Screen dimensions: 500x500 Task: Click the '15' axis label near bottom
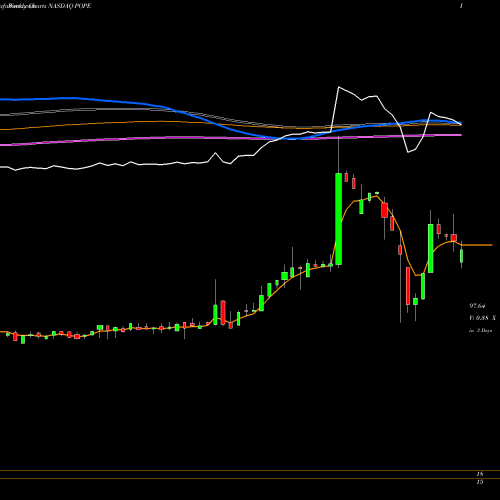click(480, 482)
